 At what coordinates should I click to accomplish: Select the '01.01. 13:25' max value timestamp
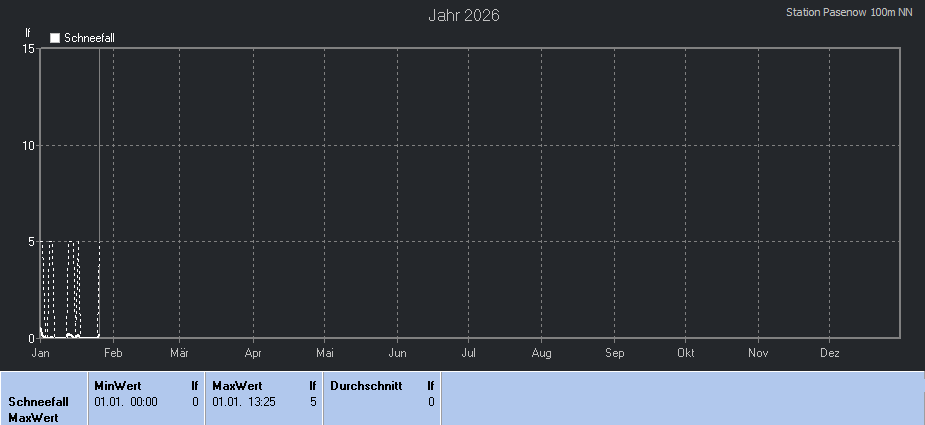click(x=243, y=401)
